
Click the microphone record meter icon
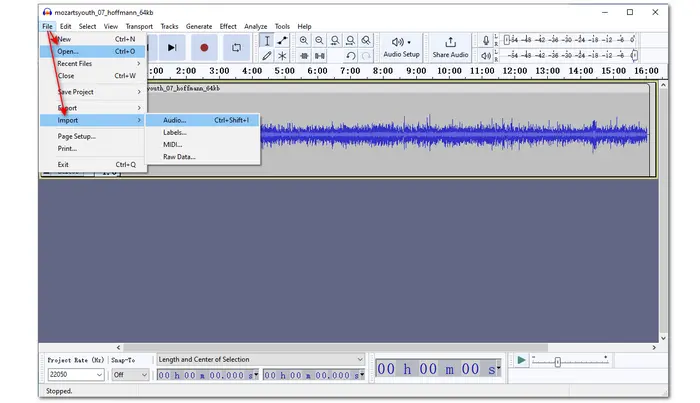coord(486,41)
